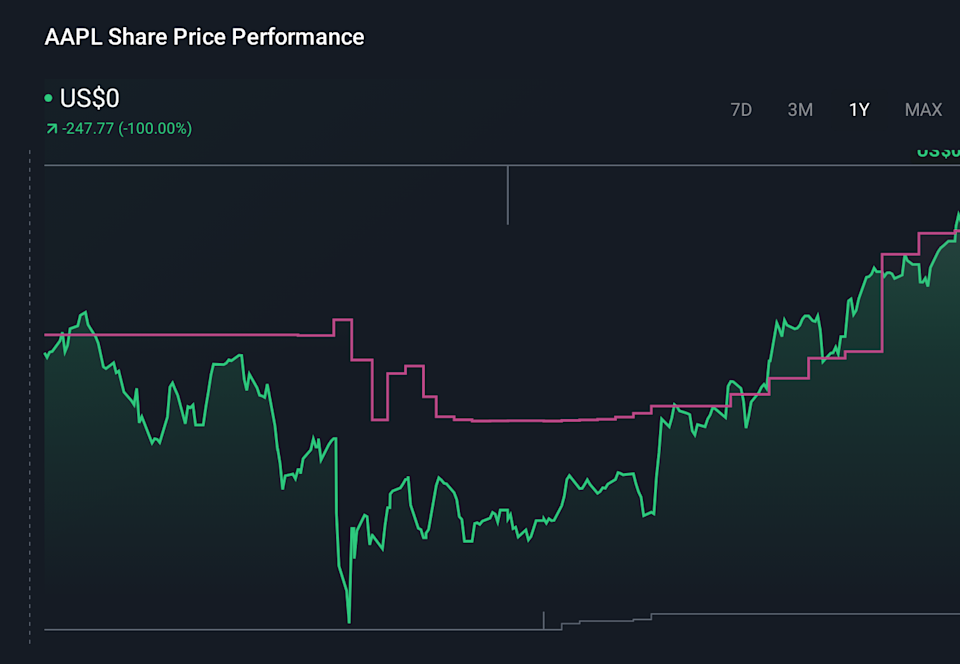Switch to the 7D time range
Screen dimensions: 960x664
coord(742,110)
